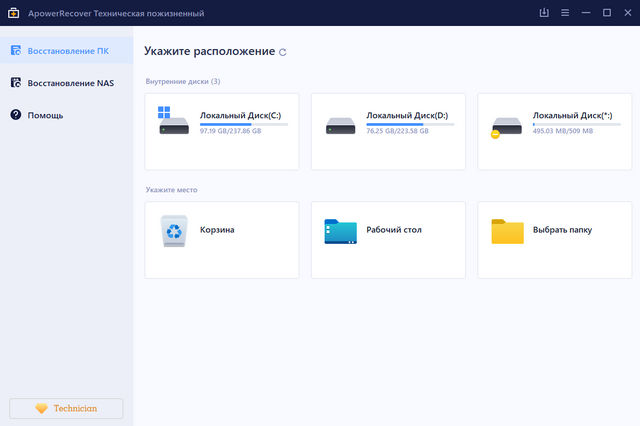Screen dimensions: 640x426
Task: Open the Помощь help section
Action: pyautogui.click(x=45, y=115)
